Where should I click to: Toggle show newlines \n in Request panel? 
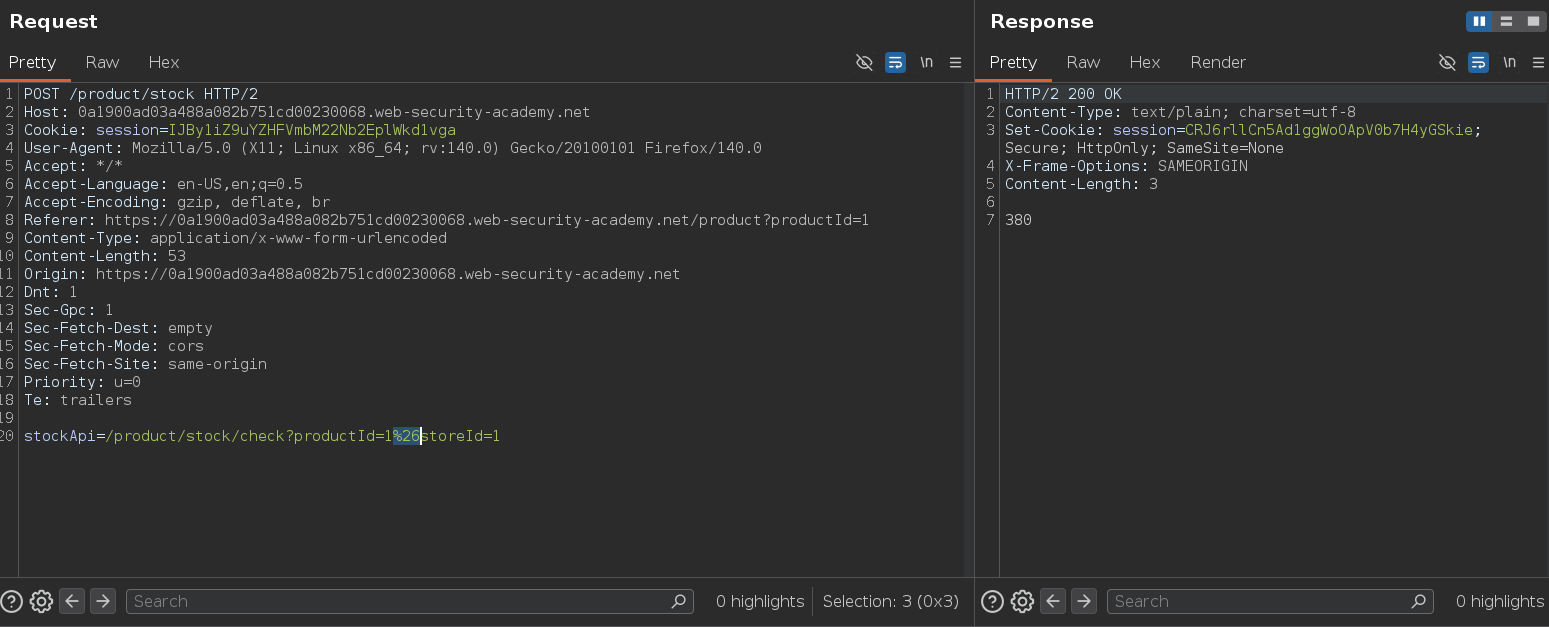tap(926, 62)
